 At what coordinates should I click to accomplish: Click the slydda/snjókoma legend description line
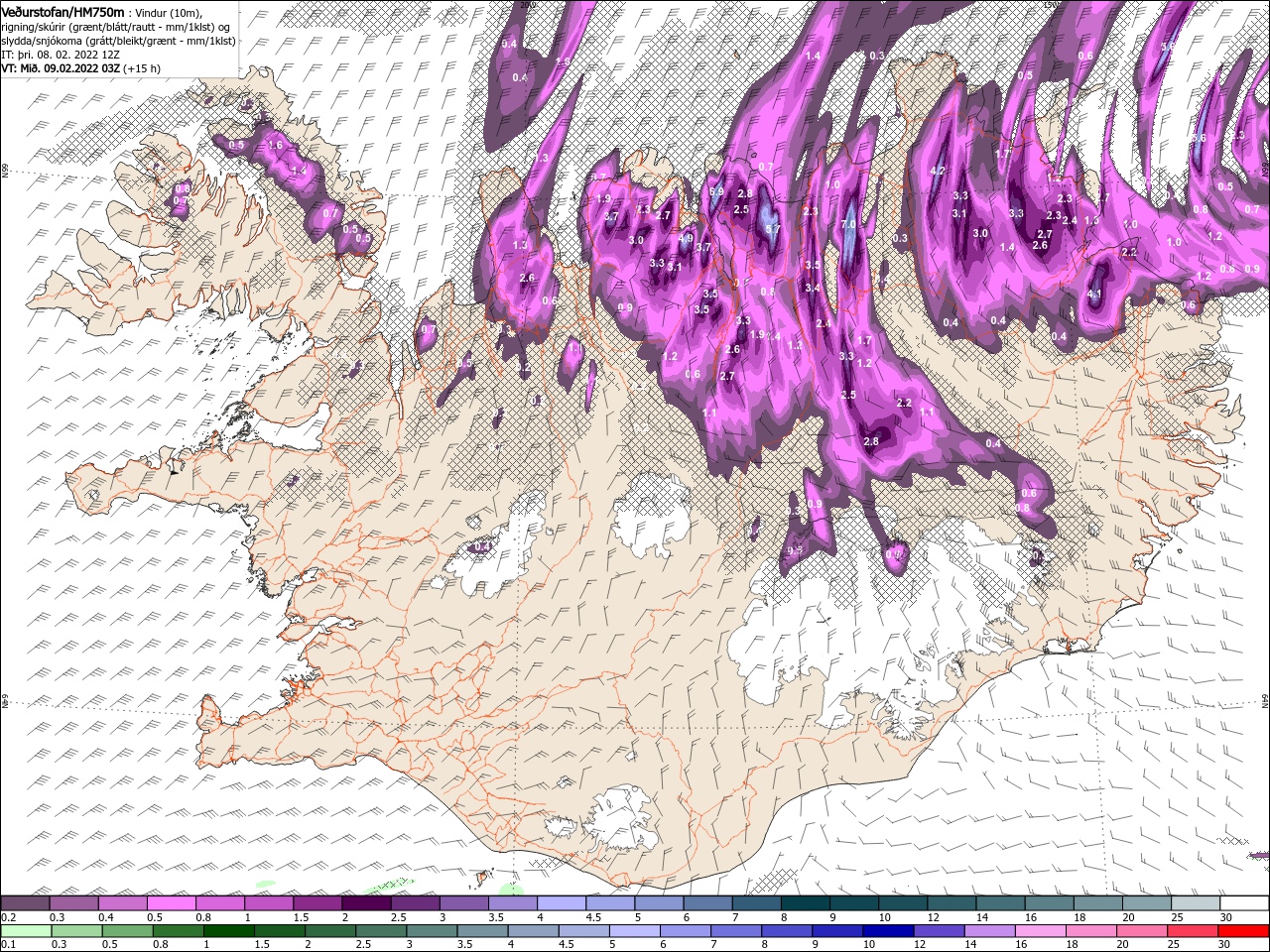[118, 41]
